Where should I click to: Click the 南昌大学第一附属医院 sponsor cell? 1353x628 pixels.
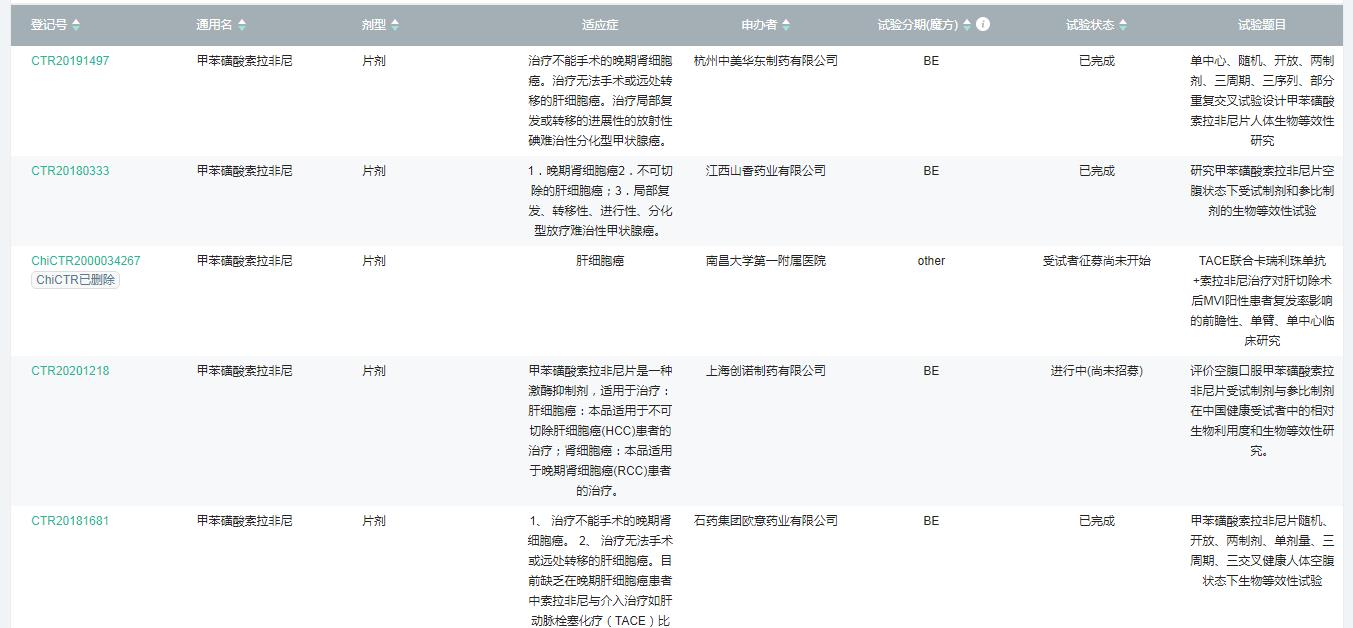[766, 261]
